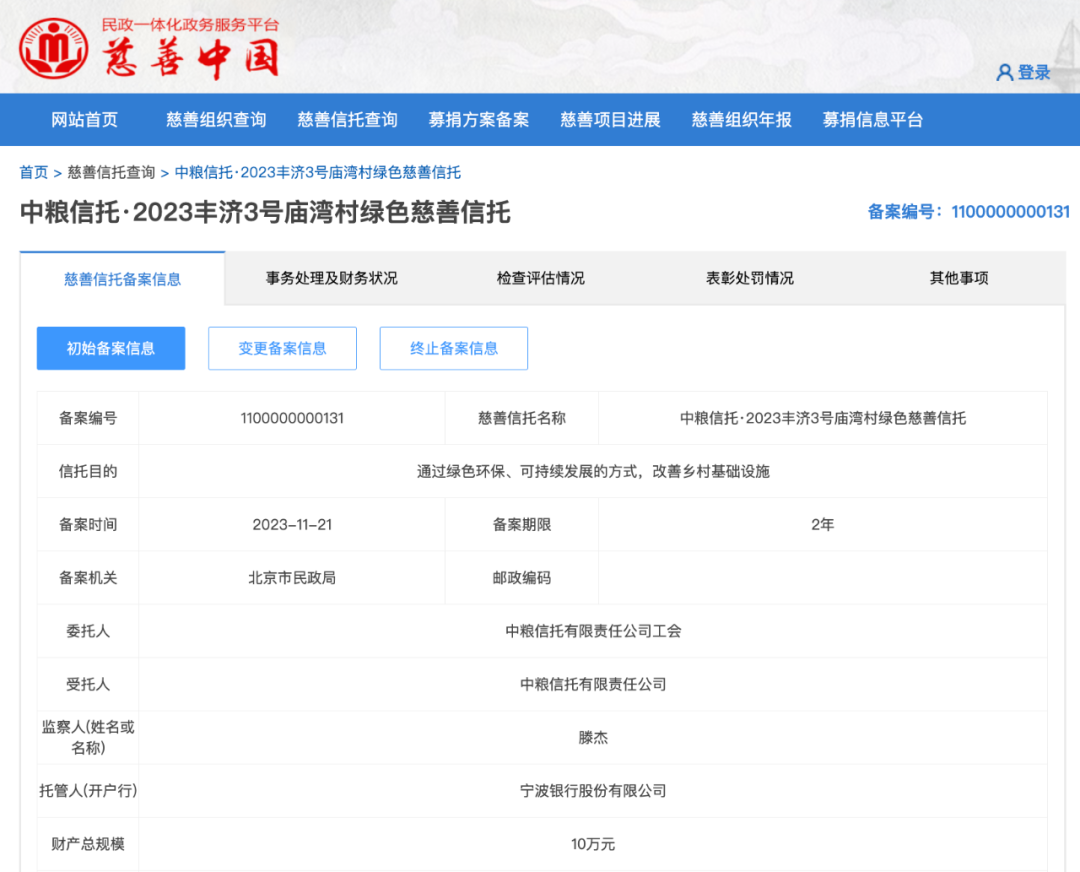Screen dimensions: 1080x872
Task: Click the trust name breadcrumb link
Action: [318, 172]
